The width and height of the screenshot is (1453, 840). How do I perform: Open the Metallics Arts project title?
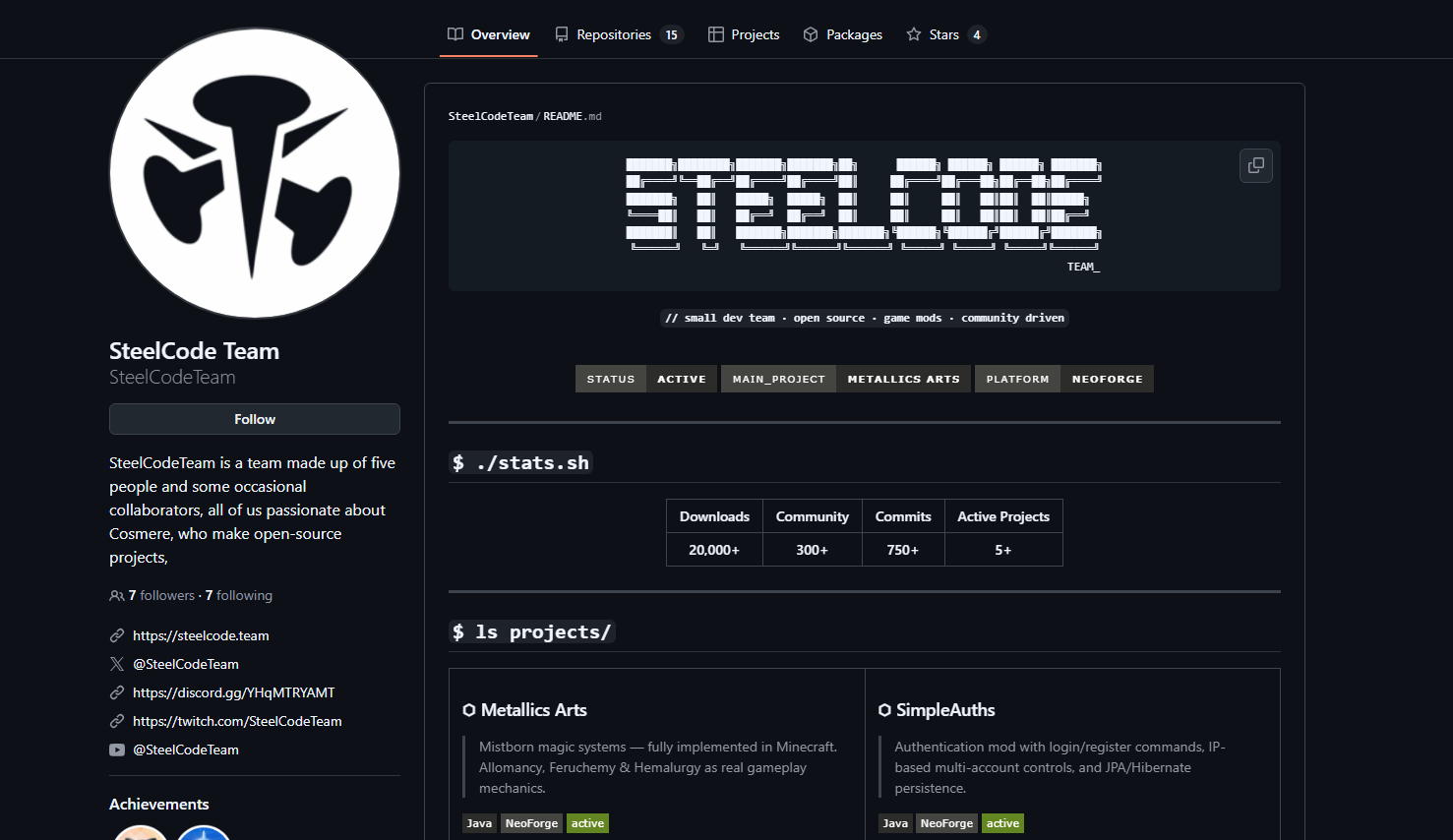pyautogui.click(x=534, y=710)
